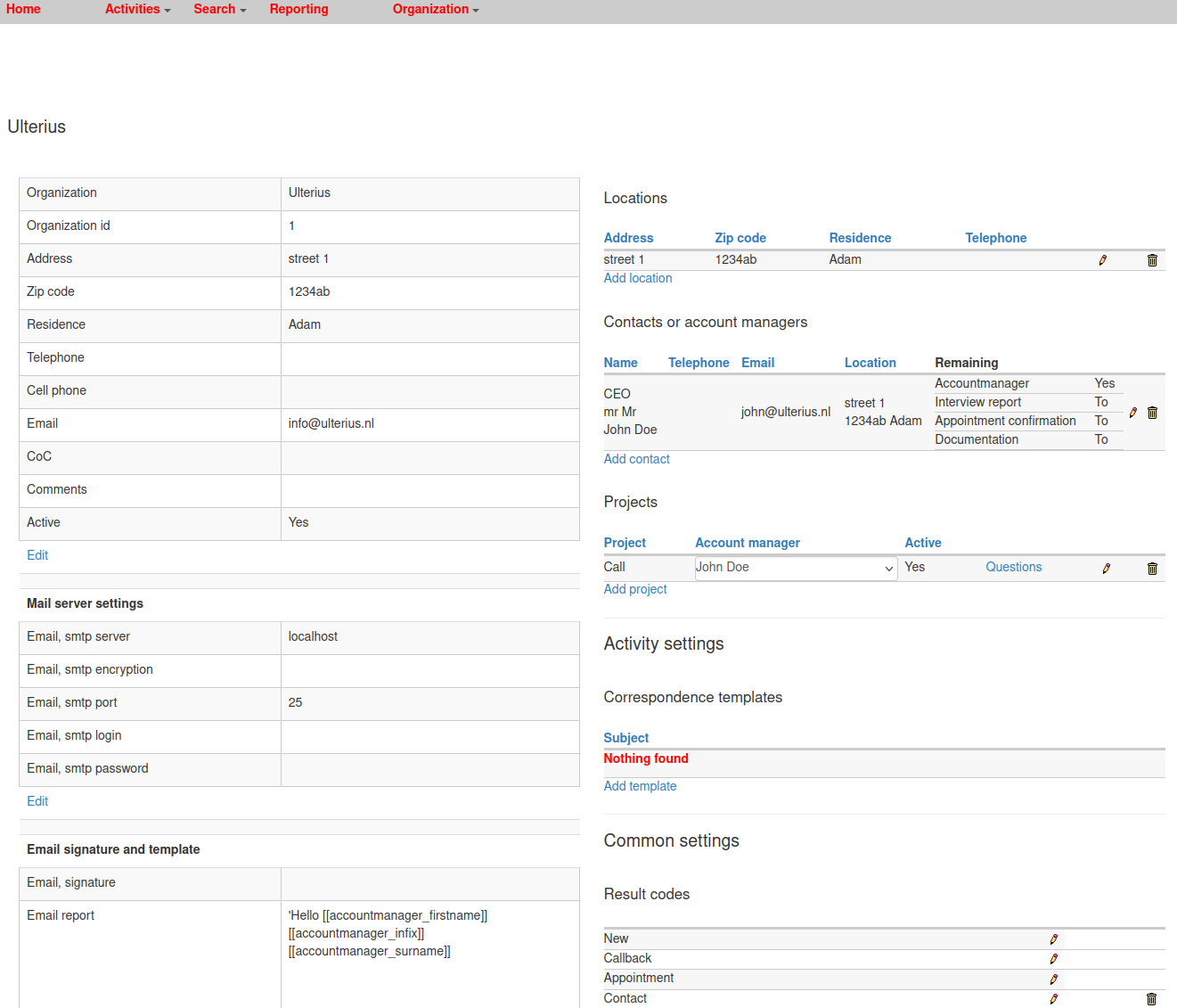This screenshot has width=1177, height=1008.
Task: Click the Add location link
Action: 637,278
